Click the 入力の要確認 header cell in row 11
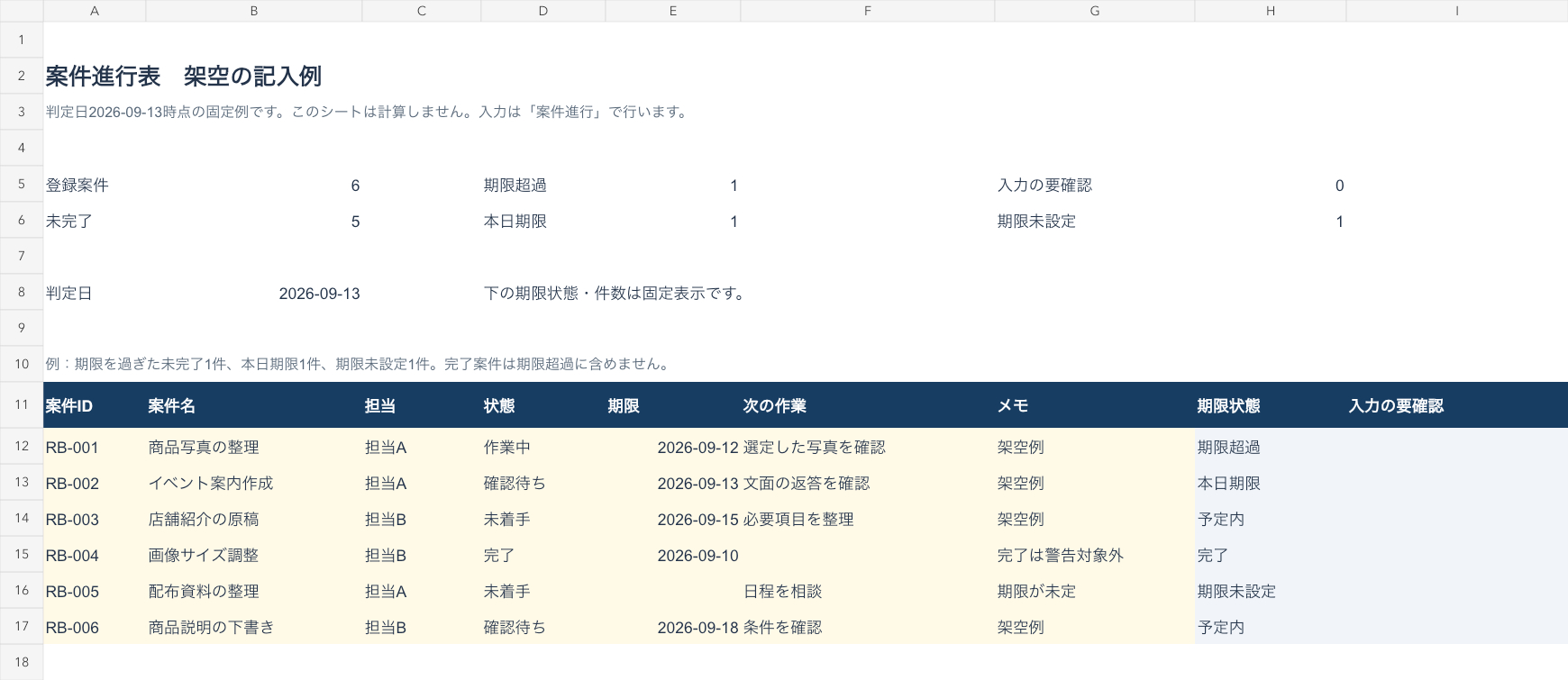 coord(1457,405)
